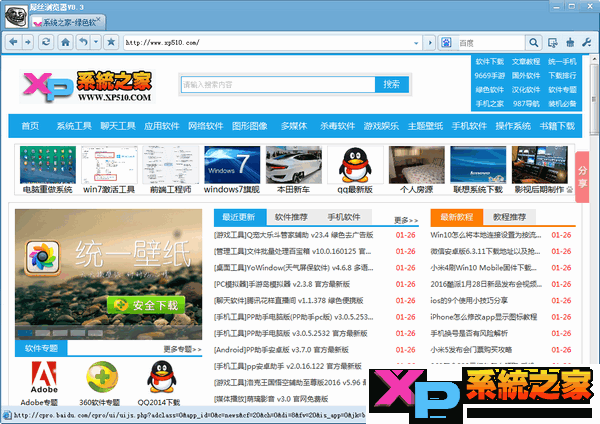
Task: Open the 应用软件 navigation item
Action: point(162,126)
